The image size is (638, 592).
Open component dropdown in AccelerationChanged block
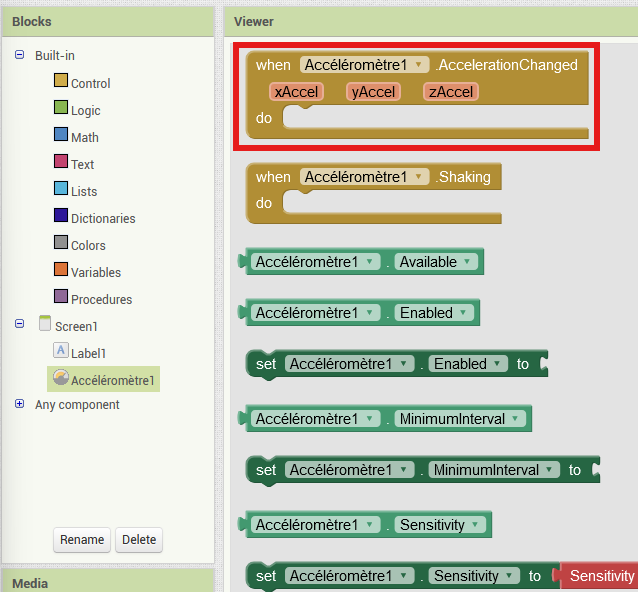coord(419,65)
